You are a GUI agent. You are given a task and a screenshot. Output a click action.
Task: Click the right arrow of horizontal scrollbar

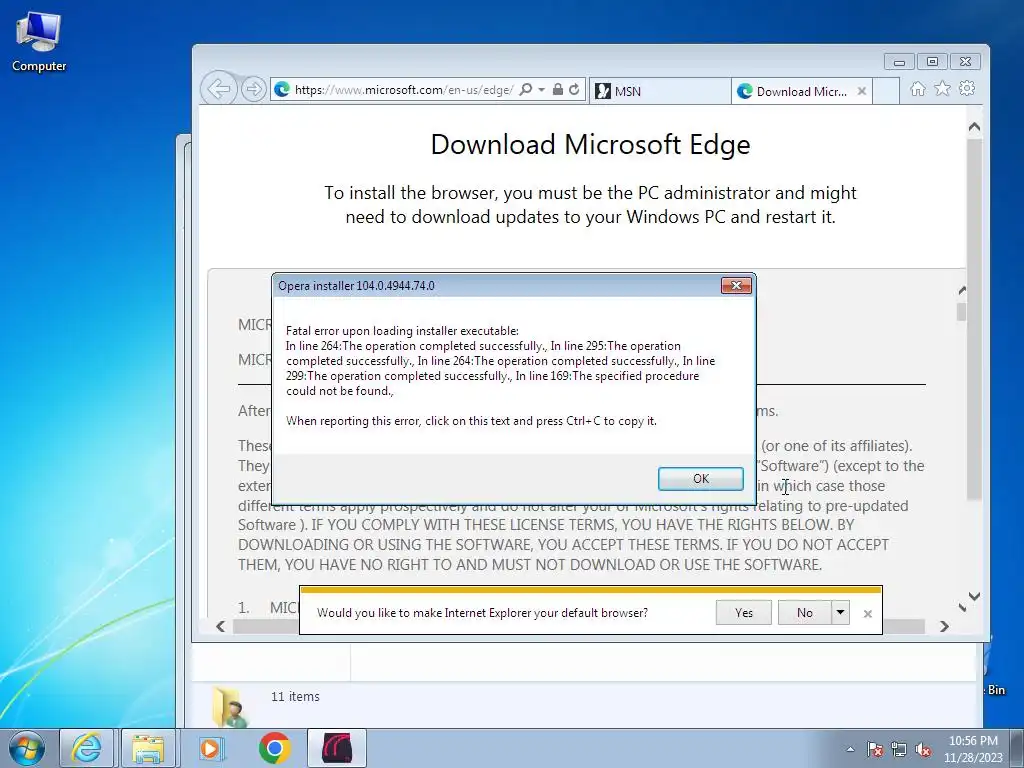coord(944,626)
